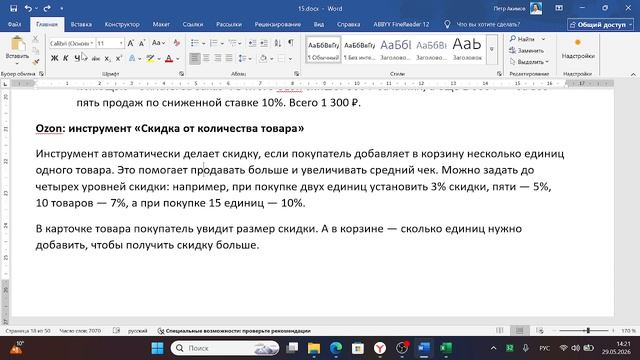Toggle strikethrough formatting

96,59
